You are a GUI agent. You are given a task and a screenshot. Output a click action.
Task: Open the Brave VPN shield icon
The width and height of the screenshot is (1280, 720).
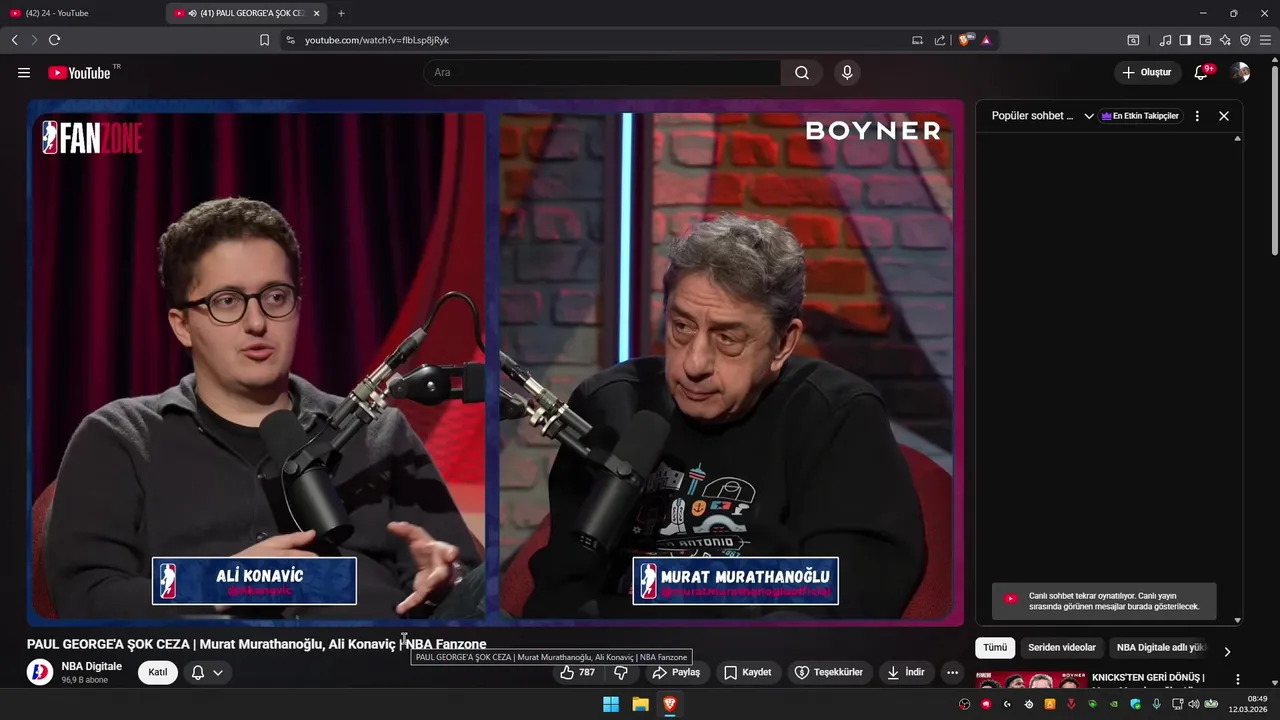[x=1245, y=40]
